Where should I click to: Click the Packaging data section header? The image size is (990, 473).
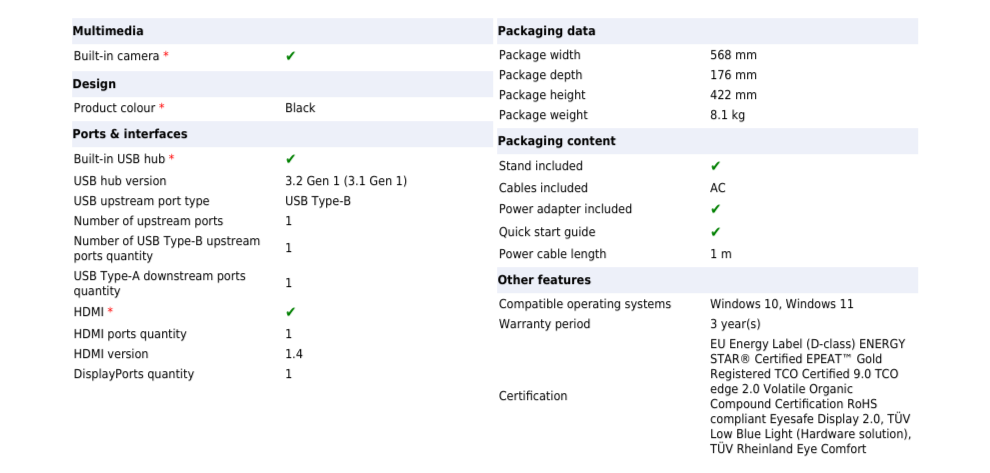pos(546,31)
